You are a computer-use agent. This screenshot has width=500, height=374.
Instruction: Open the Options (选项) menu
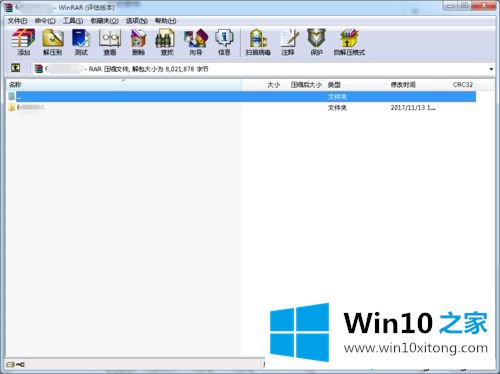(x=137, y=21)
